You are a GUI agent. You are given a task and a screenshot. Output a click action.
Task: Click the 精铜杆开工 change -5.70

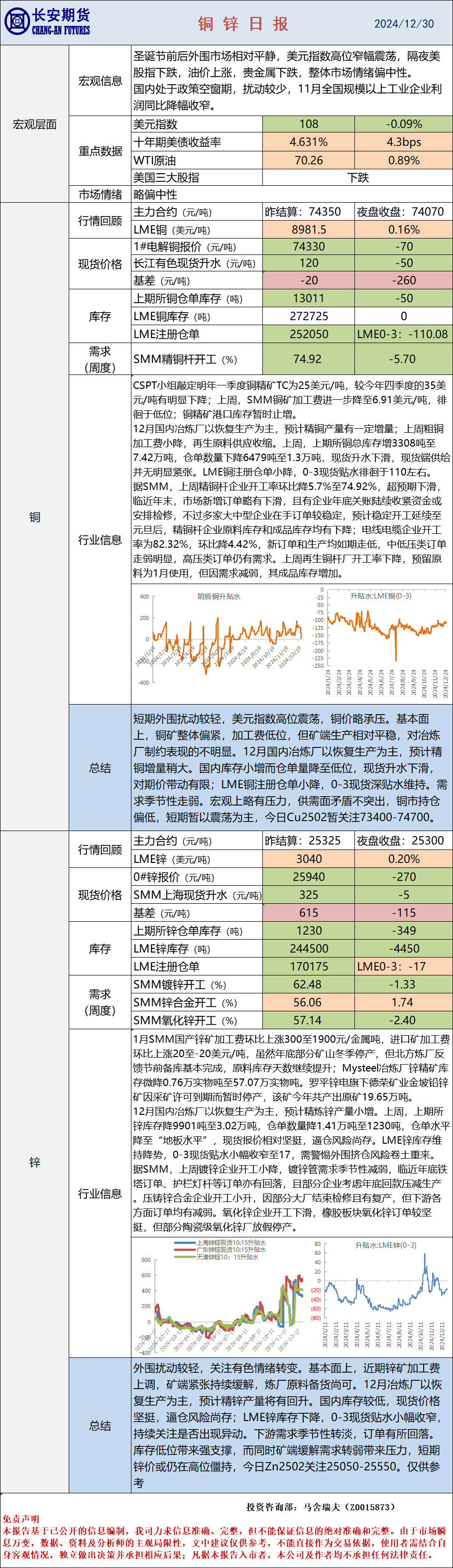coord(404,359)
